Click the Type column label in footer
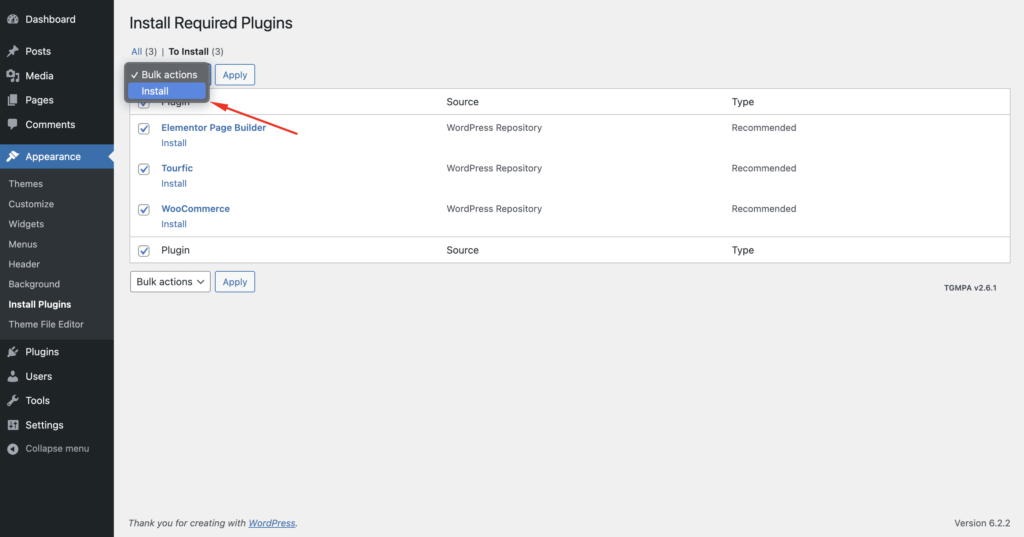 tap(743, 250)
